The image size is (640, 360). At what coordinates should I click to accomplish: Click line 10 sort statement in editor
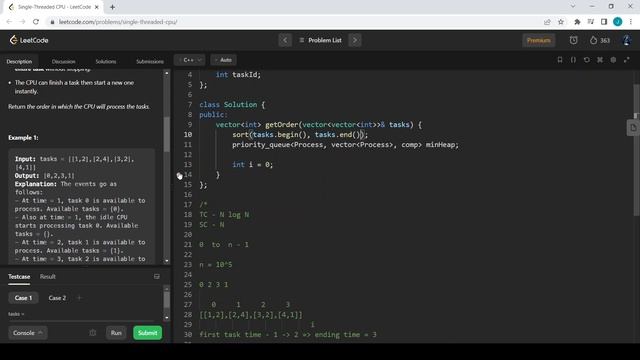click(300, 135)
